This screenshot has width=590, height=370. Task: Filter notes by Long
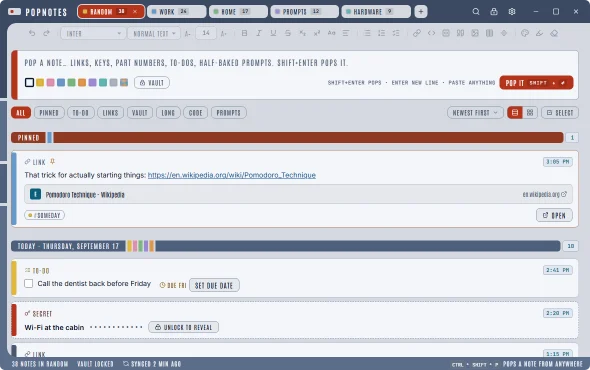[168, 113]
